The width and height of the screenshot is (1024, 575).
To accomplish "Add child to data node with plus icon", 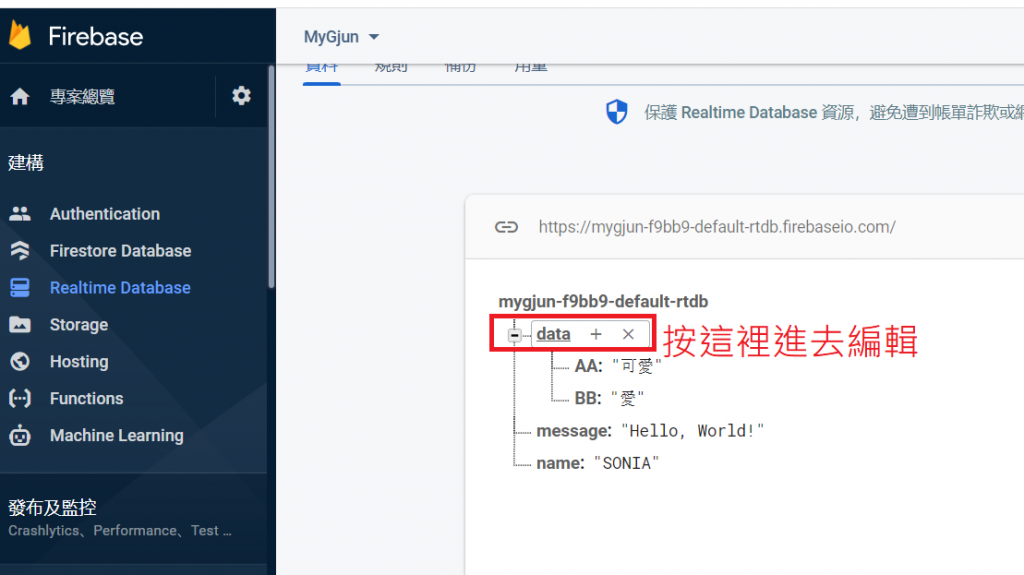I will click(x=596, y=334).
